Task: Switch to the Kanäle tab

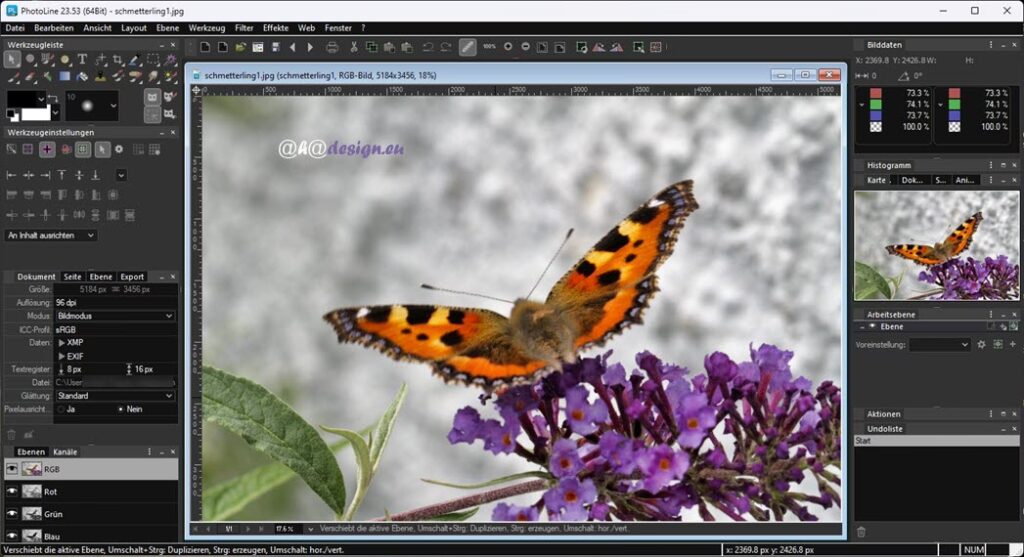Action: [65, 452]
